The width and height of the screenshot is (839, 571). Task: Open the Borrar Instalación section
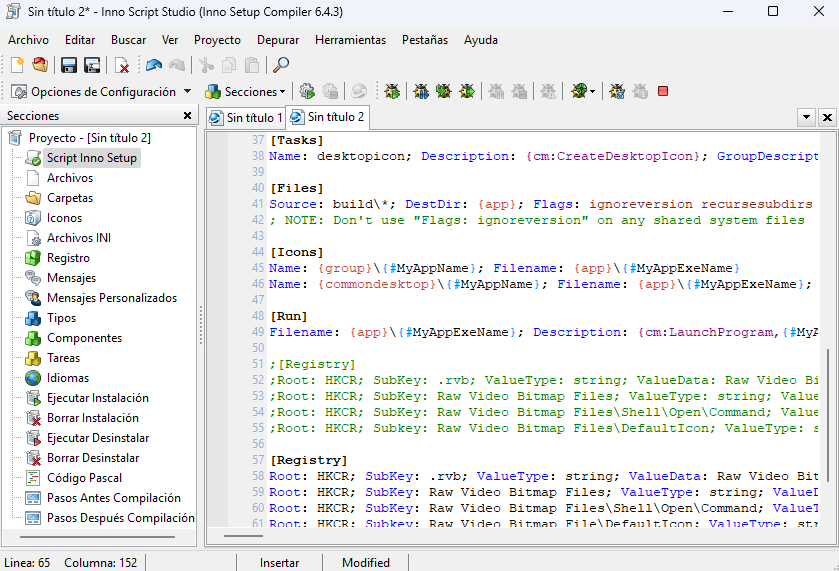pos(93,418)
